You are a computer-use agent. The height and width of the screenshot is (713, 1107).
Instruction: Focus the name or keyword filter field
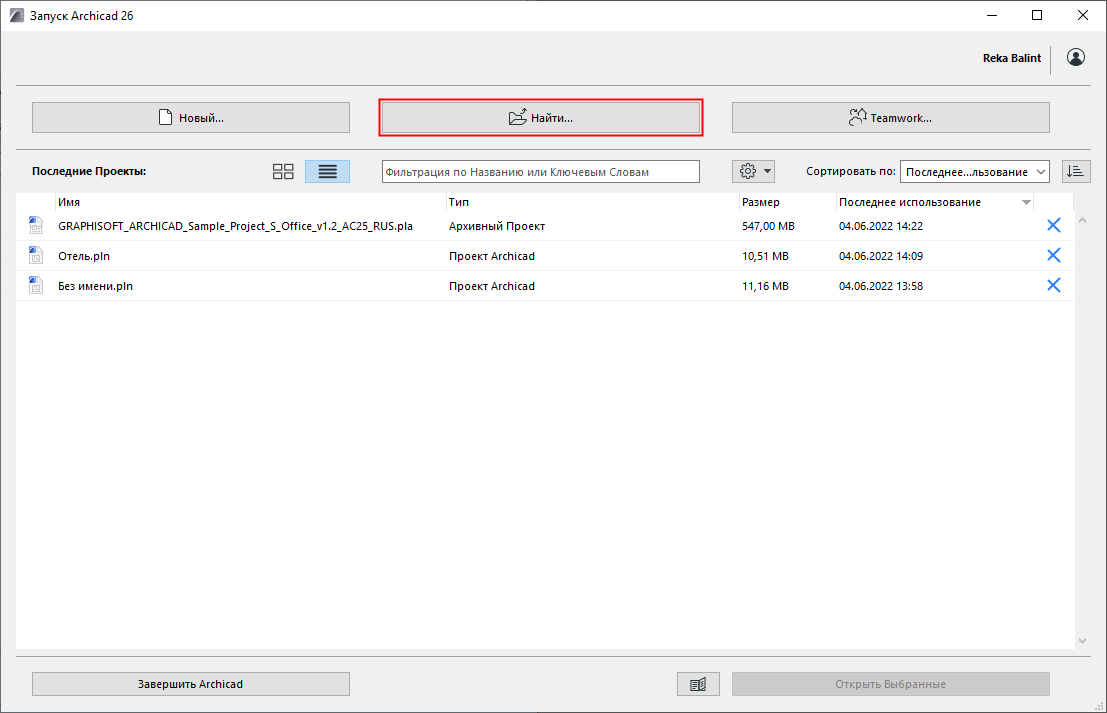pos(541,172)
